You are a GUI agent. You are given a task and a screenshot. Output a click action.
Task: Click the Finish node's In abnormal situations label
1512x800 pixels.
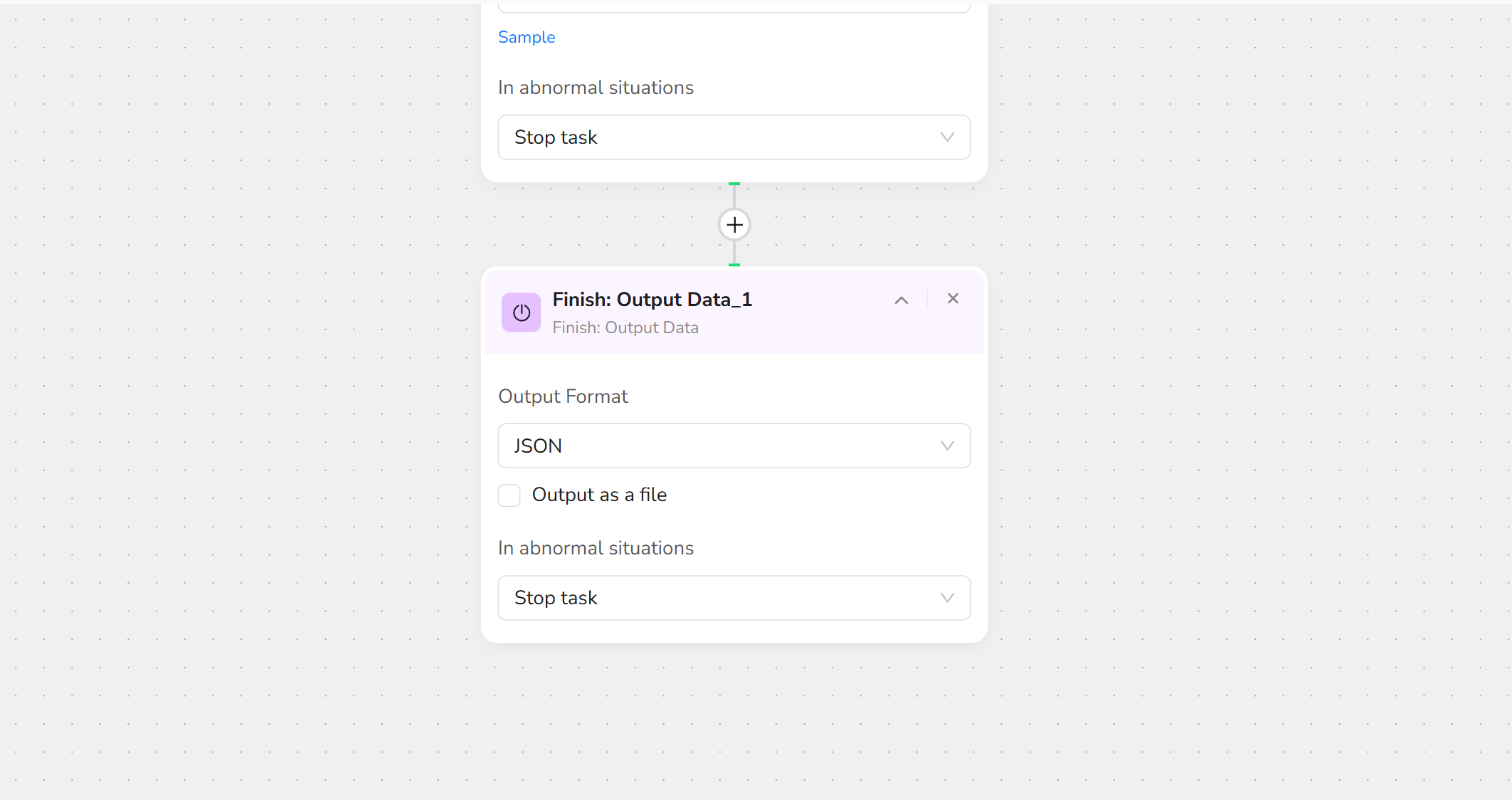pyautogui.click(x=596, y=548)
